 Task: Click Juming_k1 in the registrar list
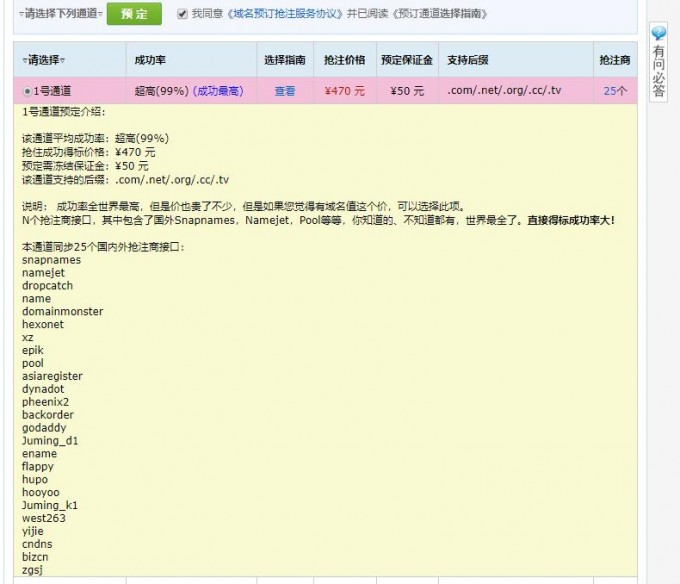pyautogui.click(x=50, y=506)
